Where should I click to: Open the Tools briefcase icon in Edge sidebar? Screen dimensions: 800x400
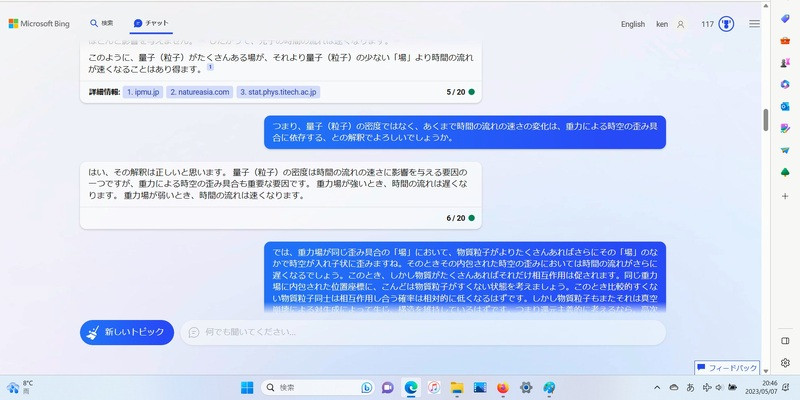coord(785,40)
